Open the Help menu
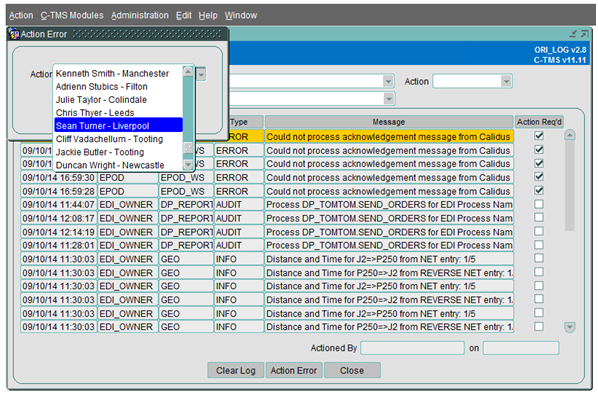This screenshot has width=598, height=395. click(208, 16)
